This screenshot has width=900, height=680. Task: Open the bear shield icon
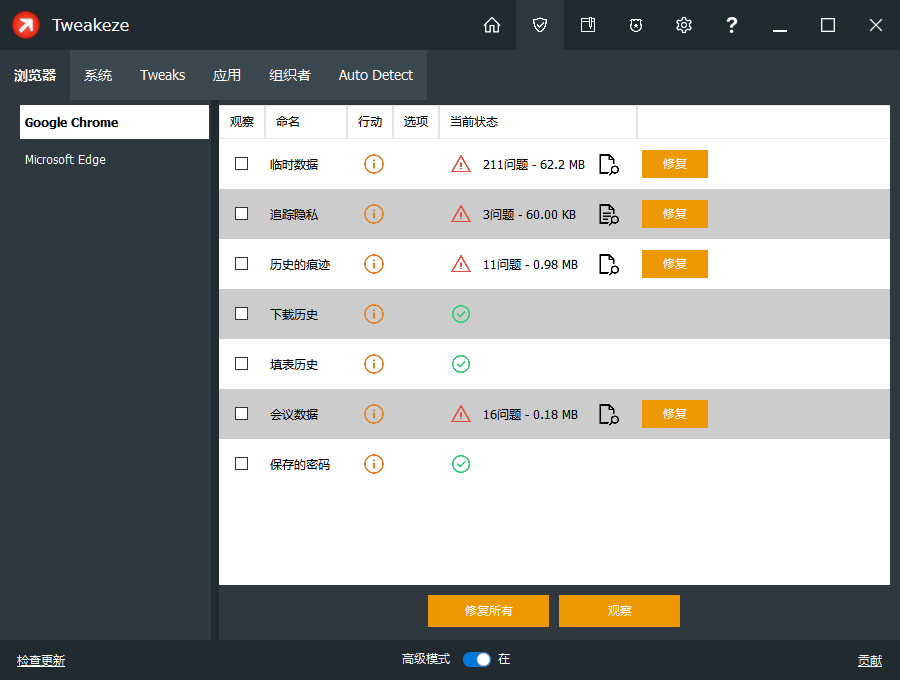tap(635, 25)
